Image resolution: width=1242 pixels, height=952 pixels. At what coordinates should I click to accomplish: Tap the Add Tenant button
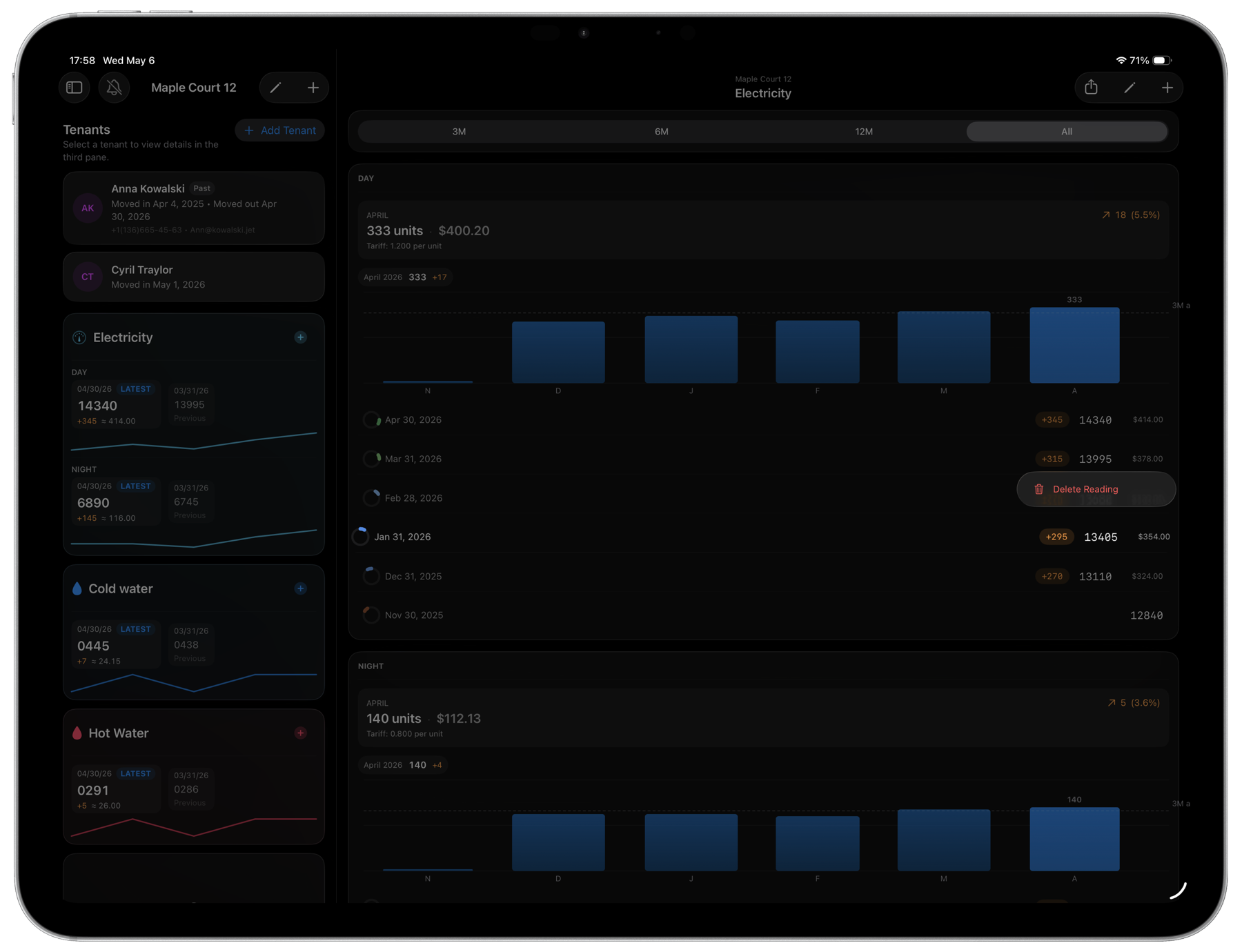click(x=280, y=130)
